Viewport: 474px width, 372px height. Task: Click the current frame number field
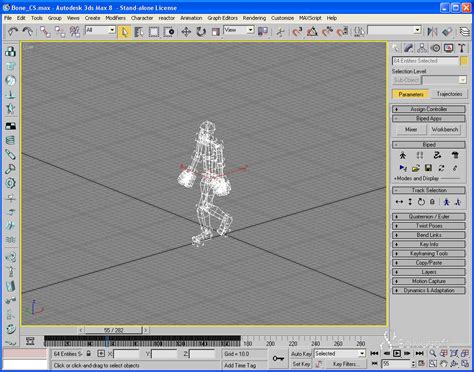pyautogui.click(x=395, y=364)
